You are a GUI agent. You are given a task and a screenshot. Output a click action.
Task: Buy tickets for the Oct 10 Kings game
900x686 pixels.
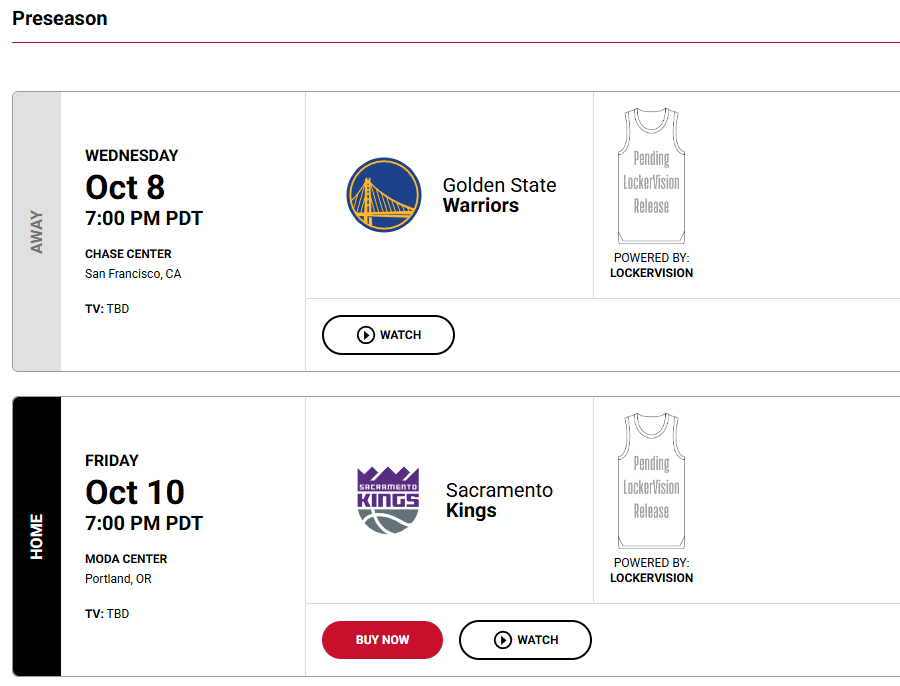(x=382, y=640)
